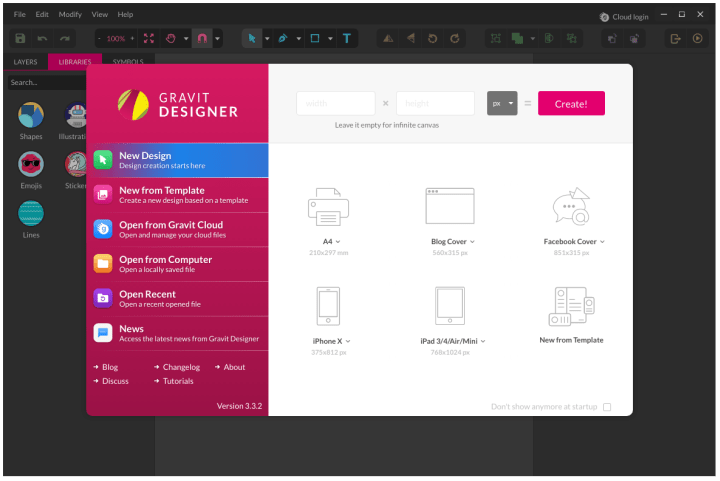Screen dimensions: 720x481
Task: Choose Open from Gravit Cloud
Action: click(x=177, y=229)
